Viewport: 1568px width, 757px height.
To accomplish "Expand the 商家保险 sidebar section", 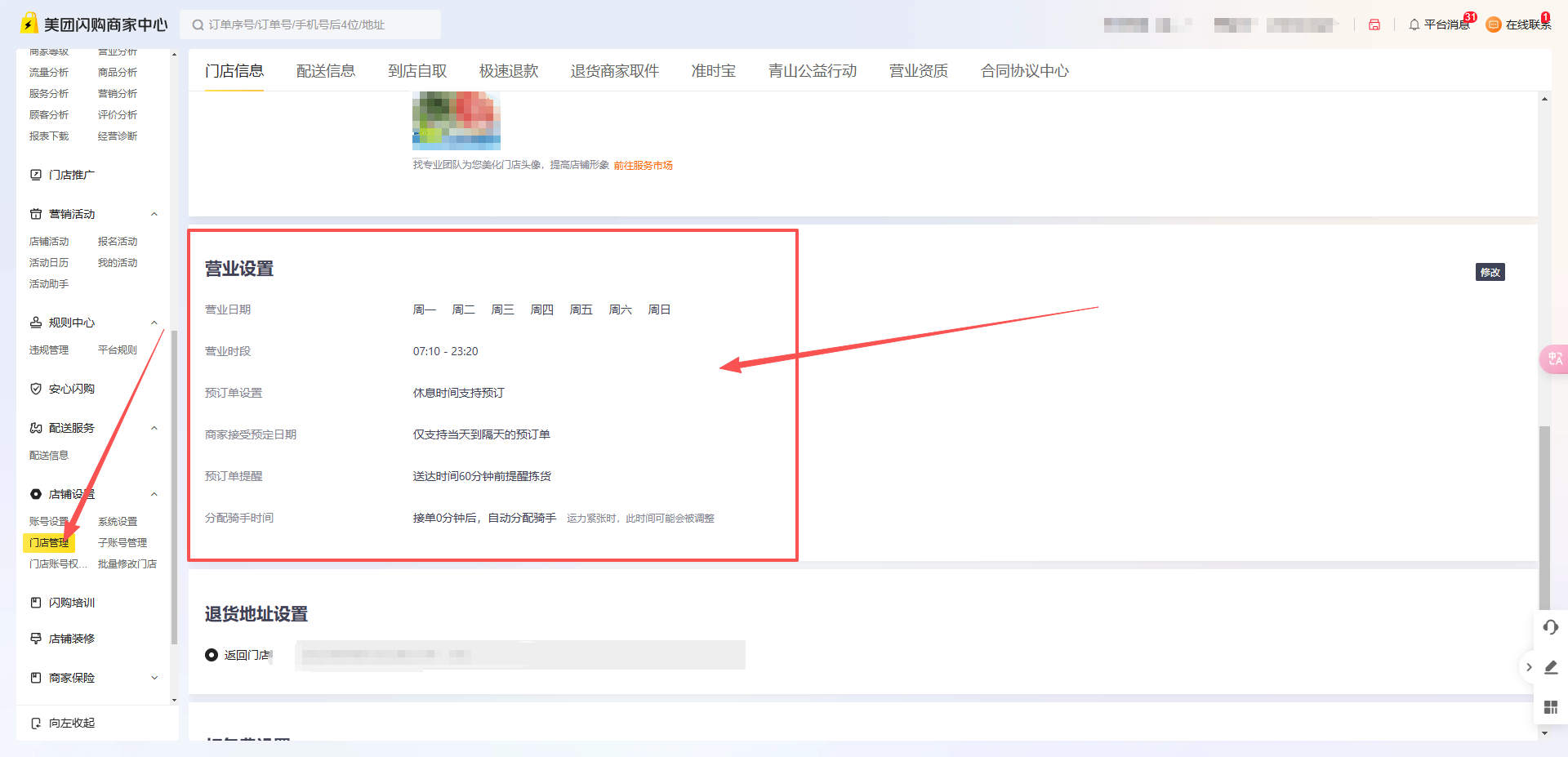I will click(154, 678).
